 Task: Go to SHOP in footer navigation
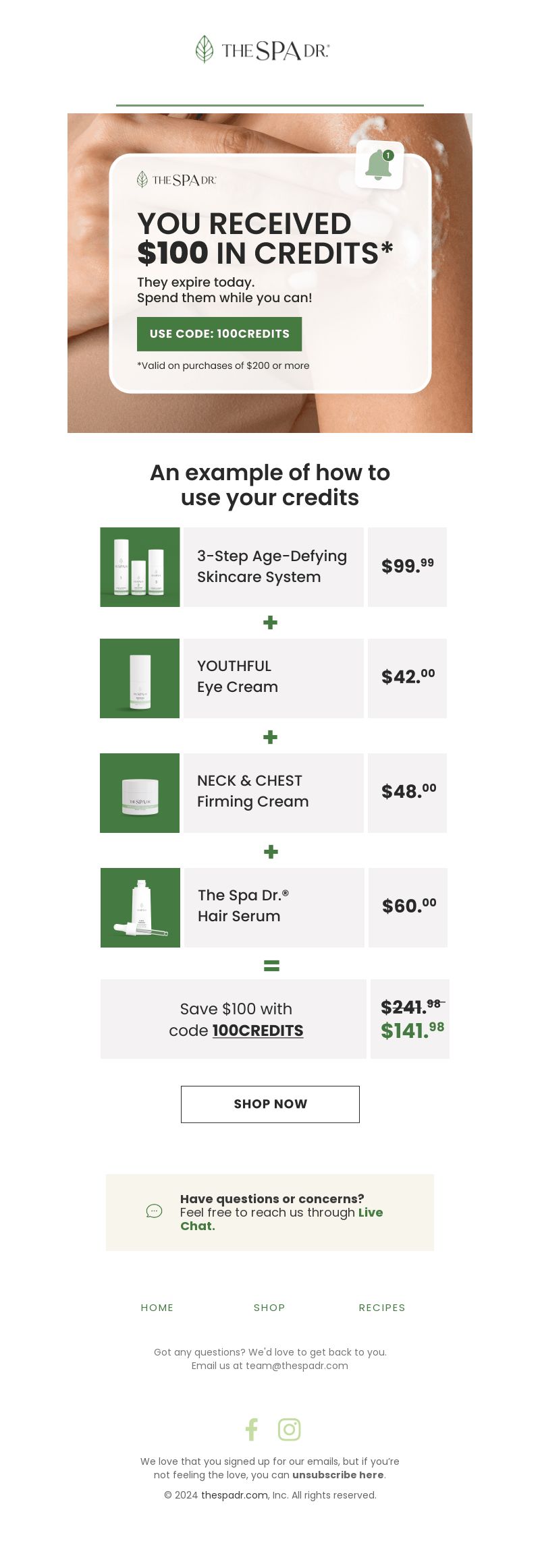pyautogui.click(x=269, y=1308)
